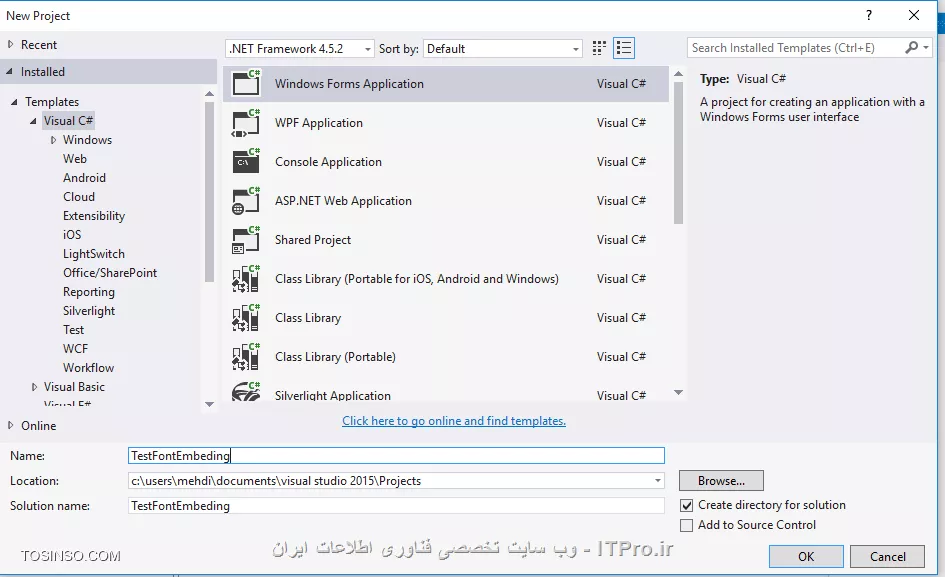945x577 pixels.
Task: Click the category tree scroll up arrow
Action: pyautogui.click(x=209, y=93)
